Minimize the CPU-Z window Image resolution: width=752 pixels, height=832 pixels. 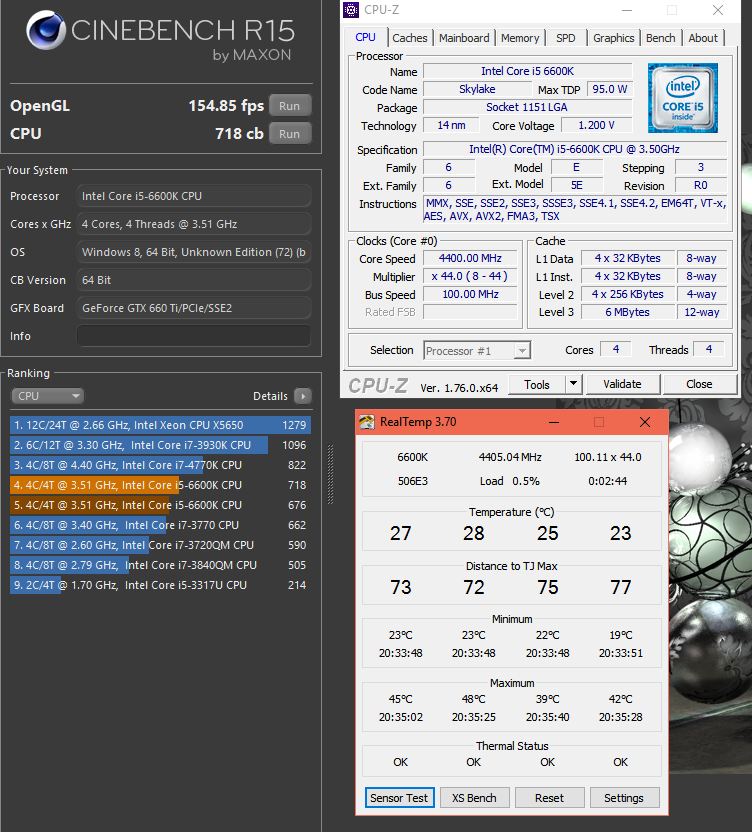[x=627, y=10]
